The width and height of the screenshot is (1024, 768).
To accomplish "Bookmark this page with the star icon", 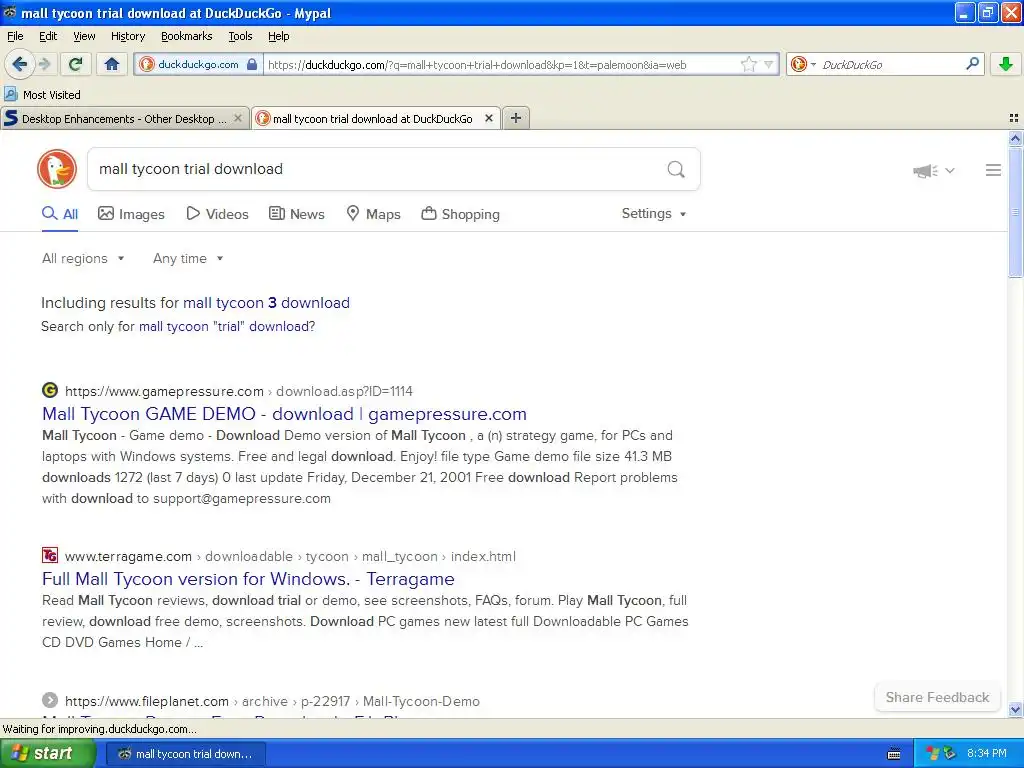I will (x=748, y=64).
